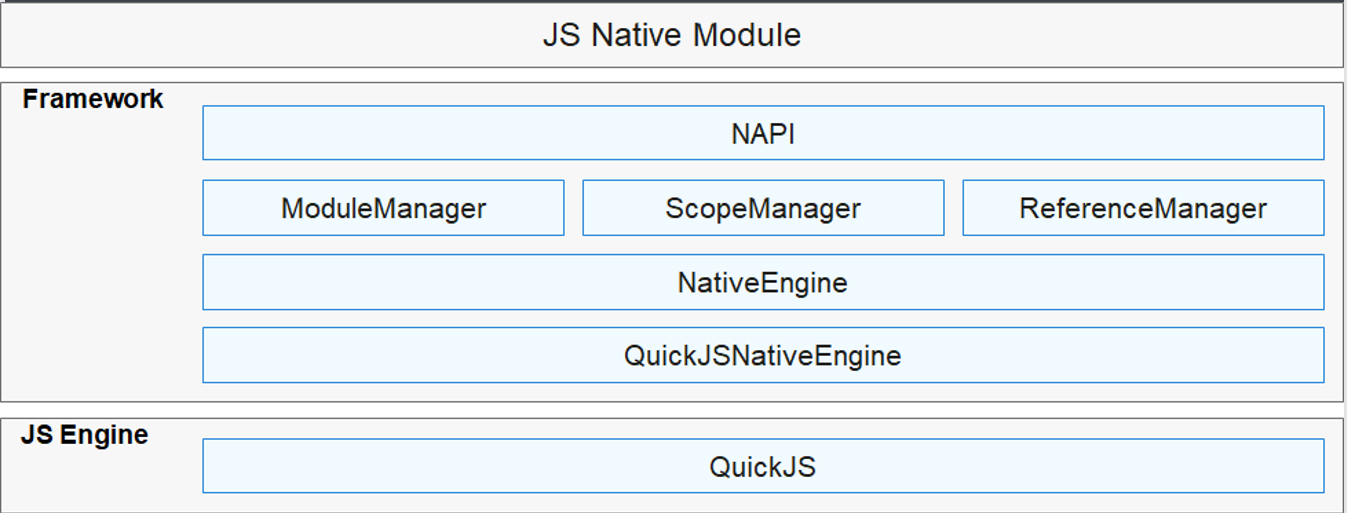The height and width of the screenshot is (513, 1347).
Task: Click the ReferenceManager box
Action: [1143, 208]
